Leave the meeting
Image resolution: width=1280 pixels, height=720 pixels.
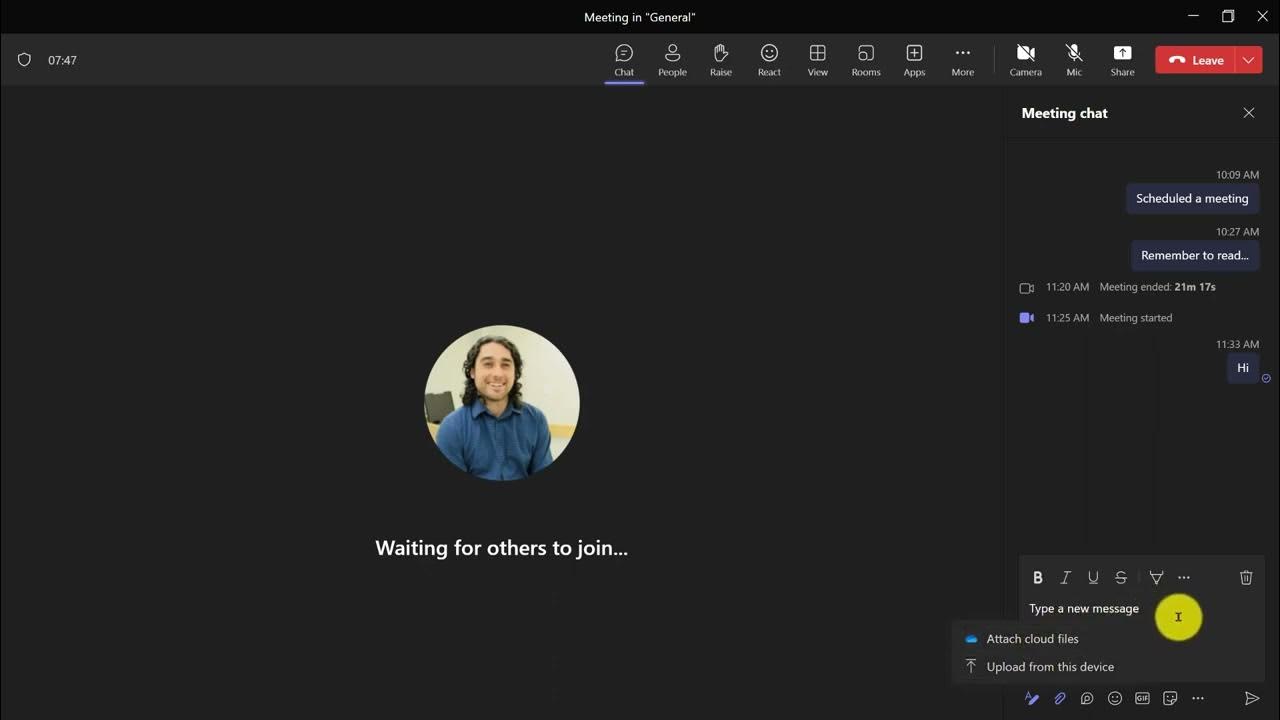[x=1195, y=60]
